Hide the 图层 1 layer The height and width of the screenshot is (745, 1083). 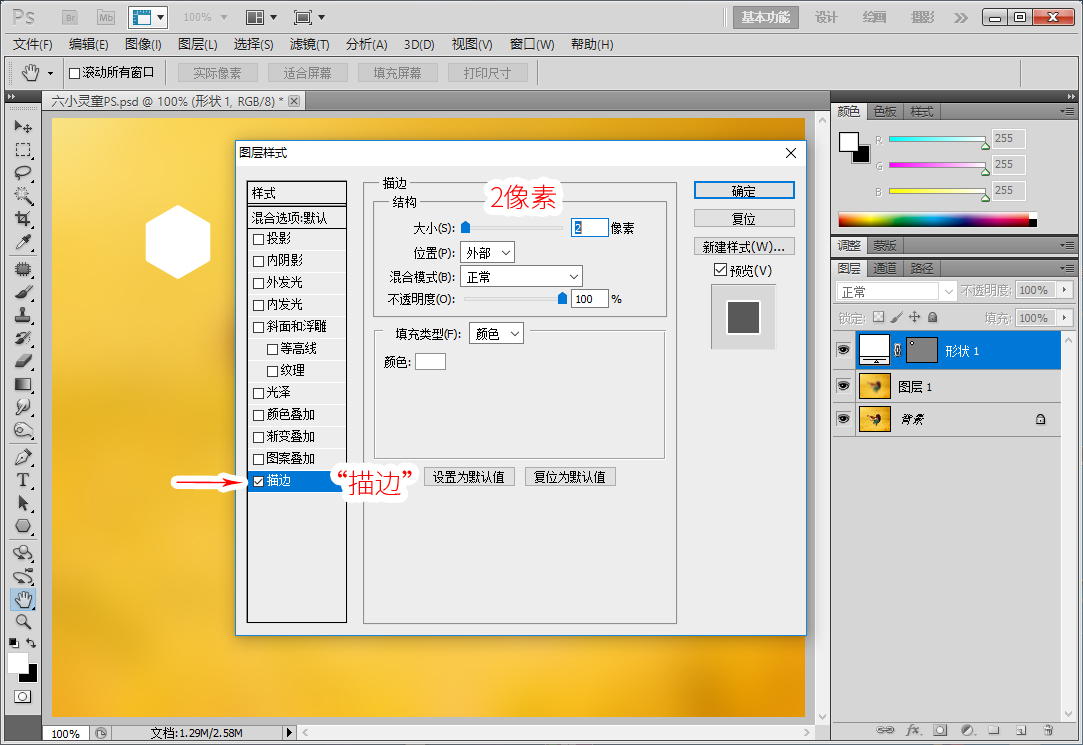click(843, 385)
